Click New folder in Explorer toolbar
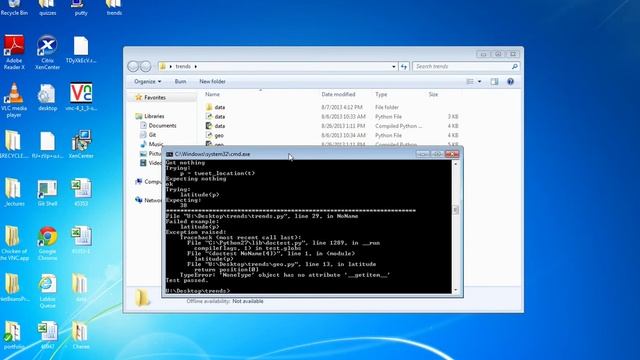Image resolution: width=640 pixels, height=360 pixels. tap(212, 82)
